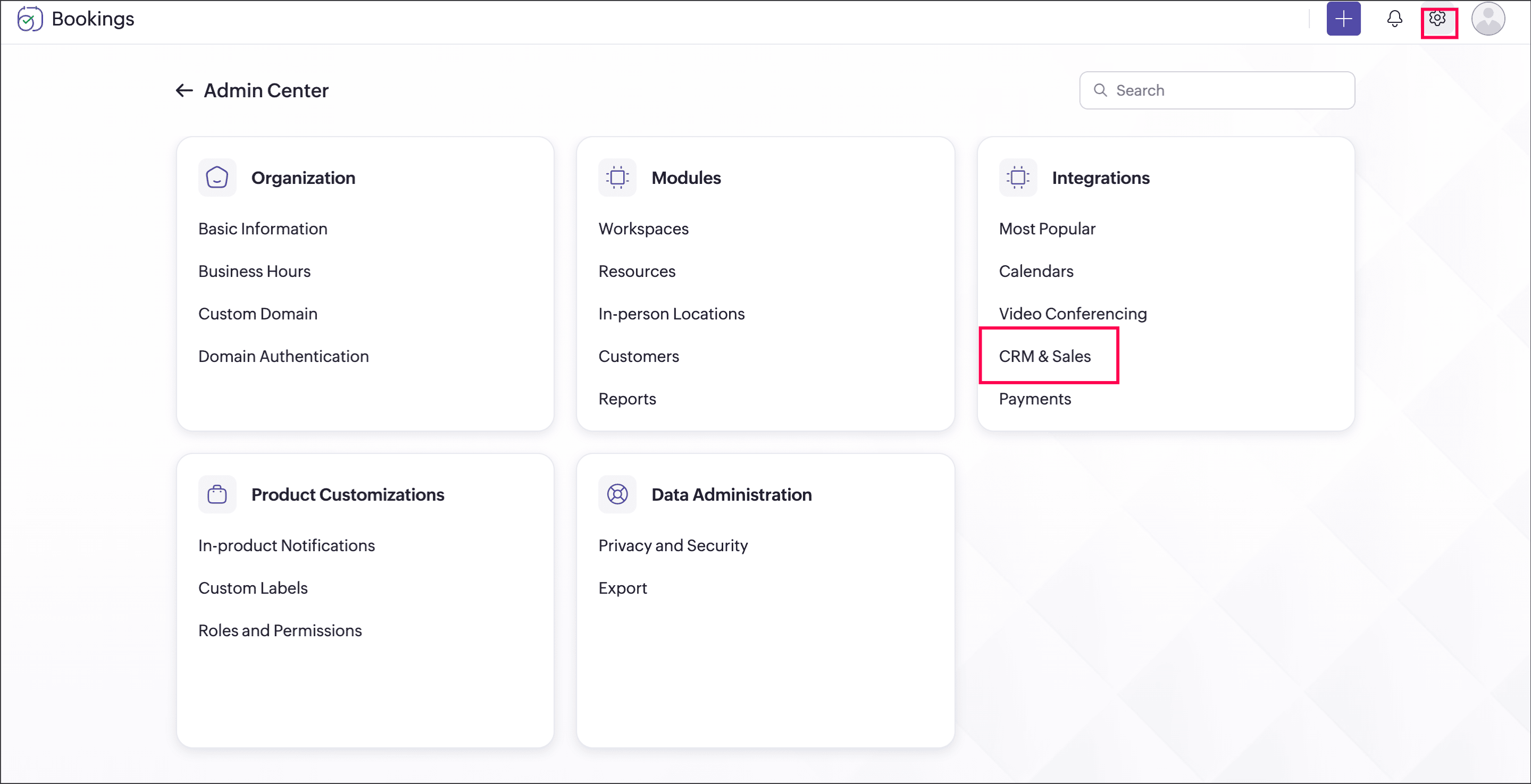1531x784 pixels.
Task: Open Video Conferencing integrations
Action: [1072, 314]
